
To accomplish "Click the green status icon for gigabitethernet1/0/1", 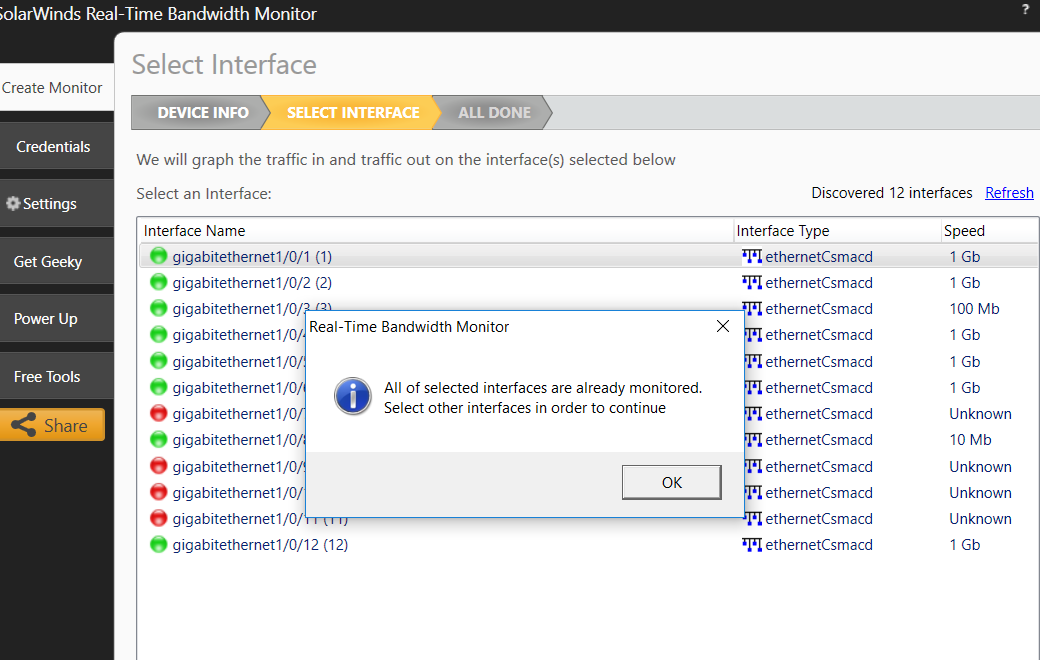I will point(158,256).
